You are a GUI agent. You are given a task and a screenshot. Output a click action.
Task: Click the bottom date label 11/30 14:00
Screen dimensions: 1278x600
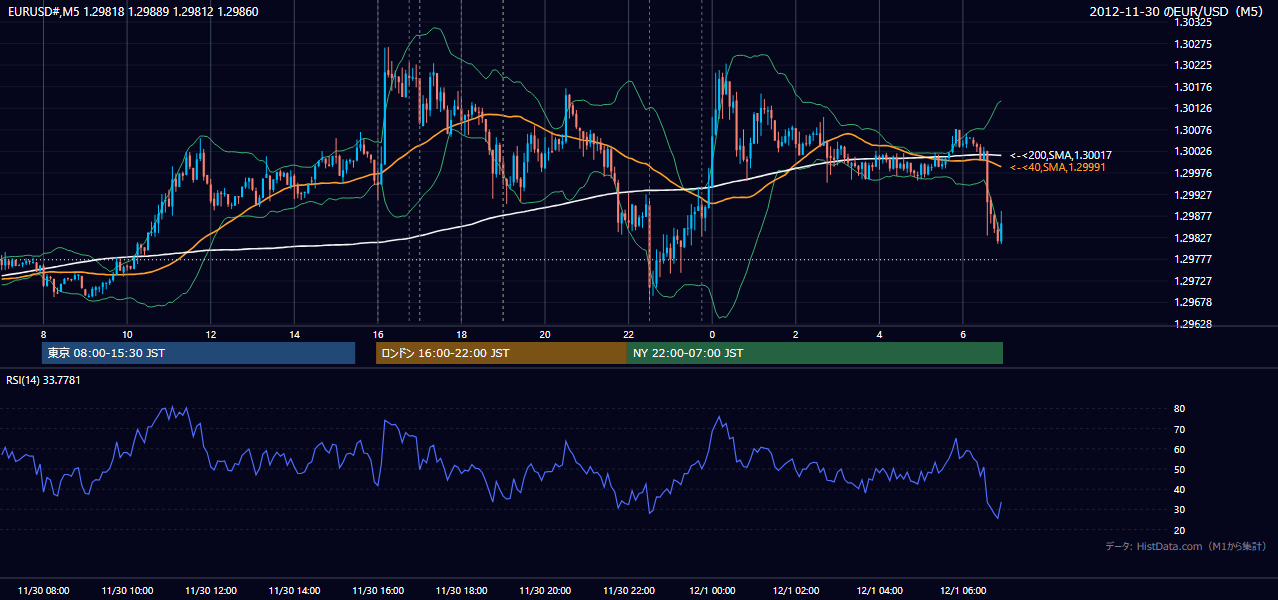pyautogui.click(x=294, y=591)
